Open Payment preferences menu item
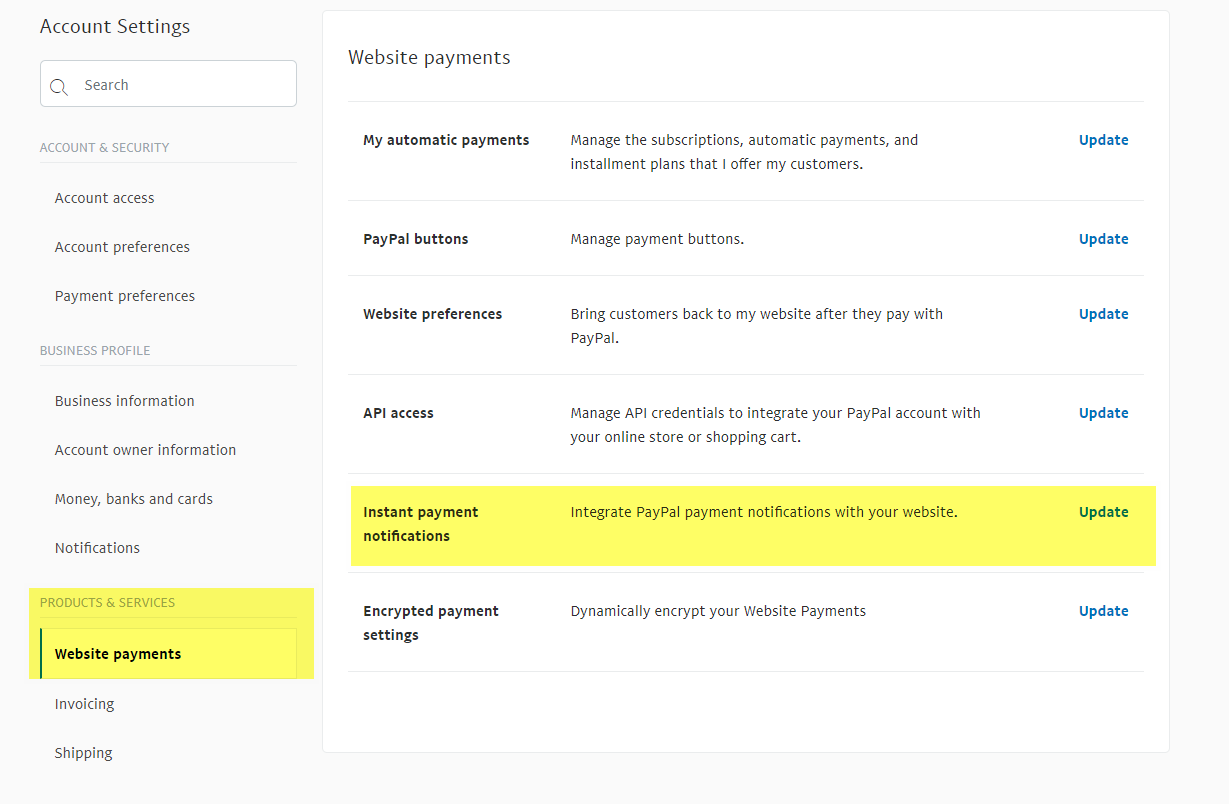The height and width of the screenshot is (804, 1229). (x=125, y=296)
